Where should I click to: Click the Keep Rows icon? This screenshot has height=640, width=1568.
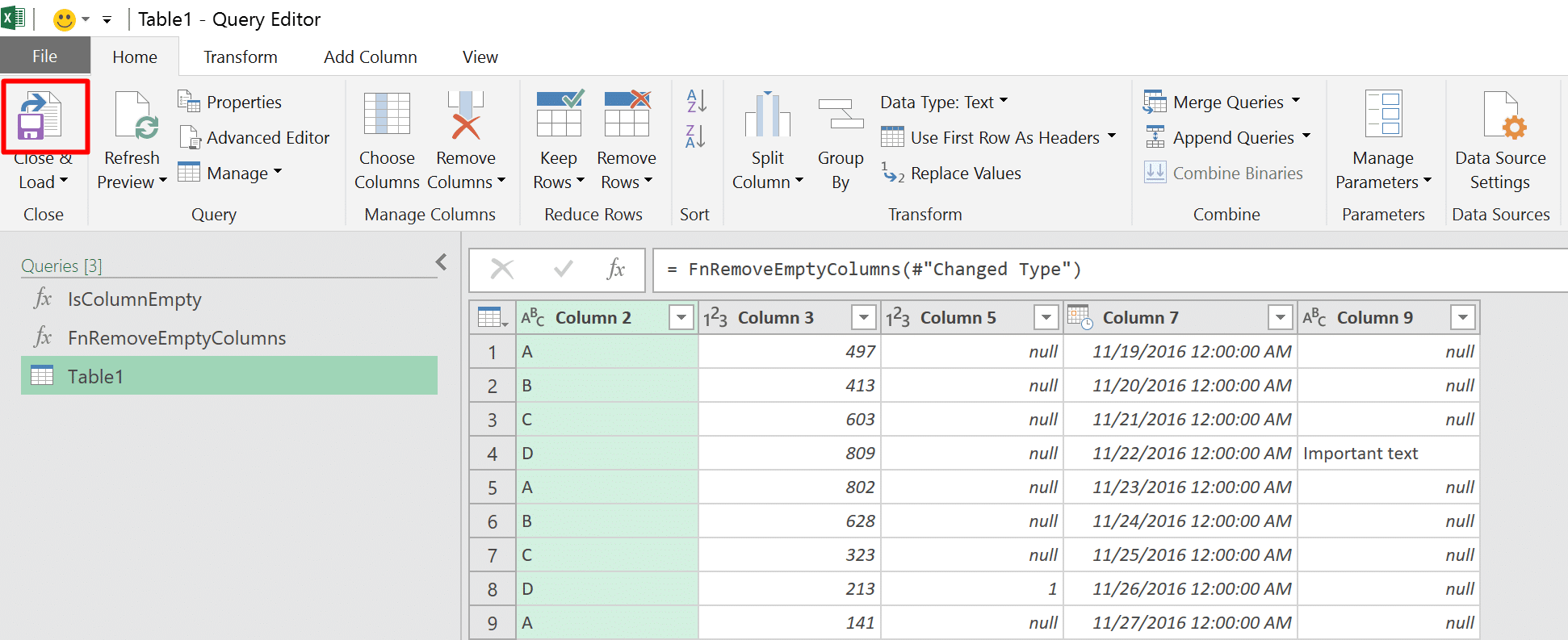[x=560, y=113]
